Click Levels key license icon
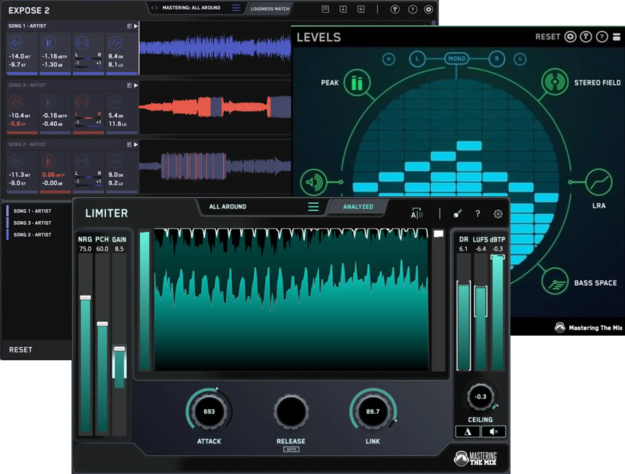Image resolution: width=625 pixels, height=474 pixels. (x=586, y=37)
